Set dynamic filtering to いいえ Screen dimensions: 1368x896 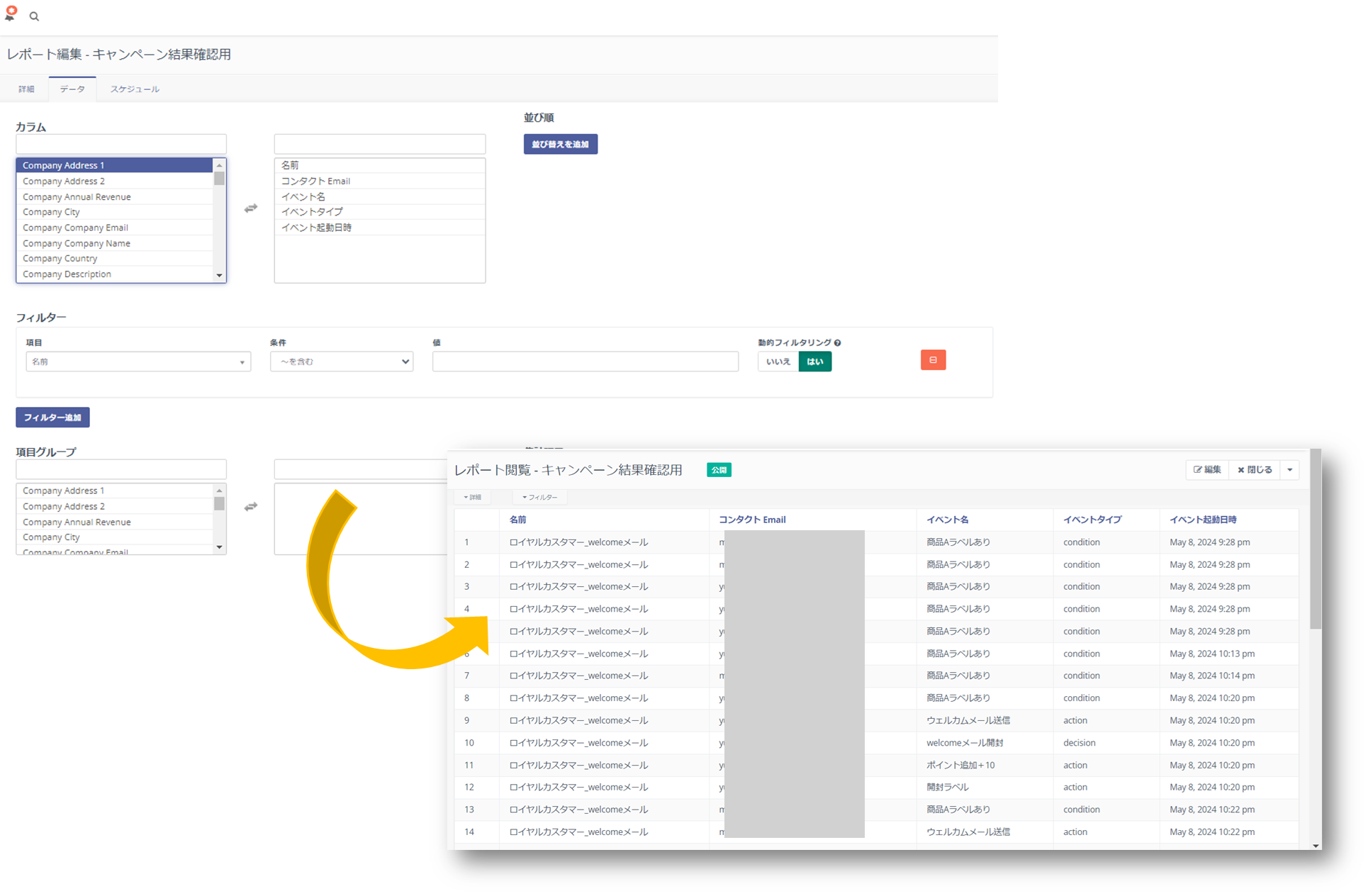778,362
